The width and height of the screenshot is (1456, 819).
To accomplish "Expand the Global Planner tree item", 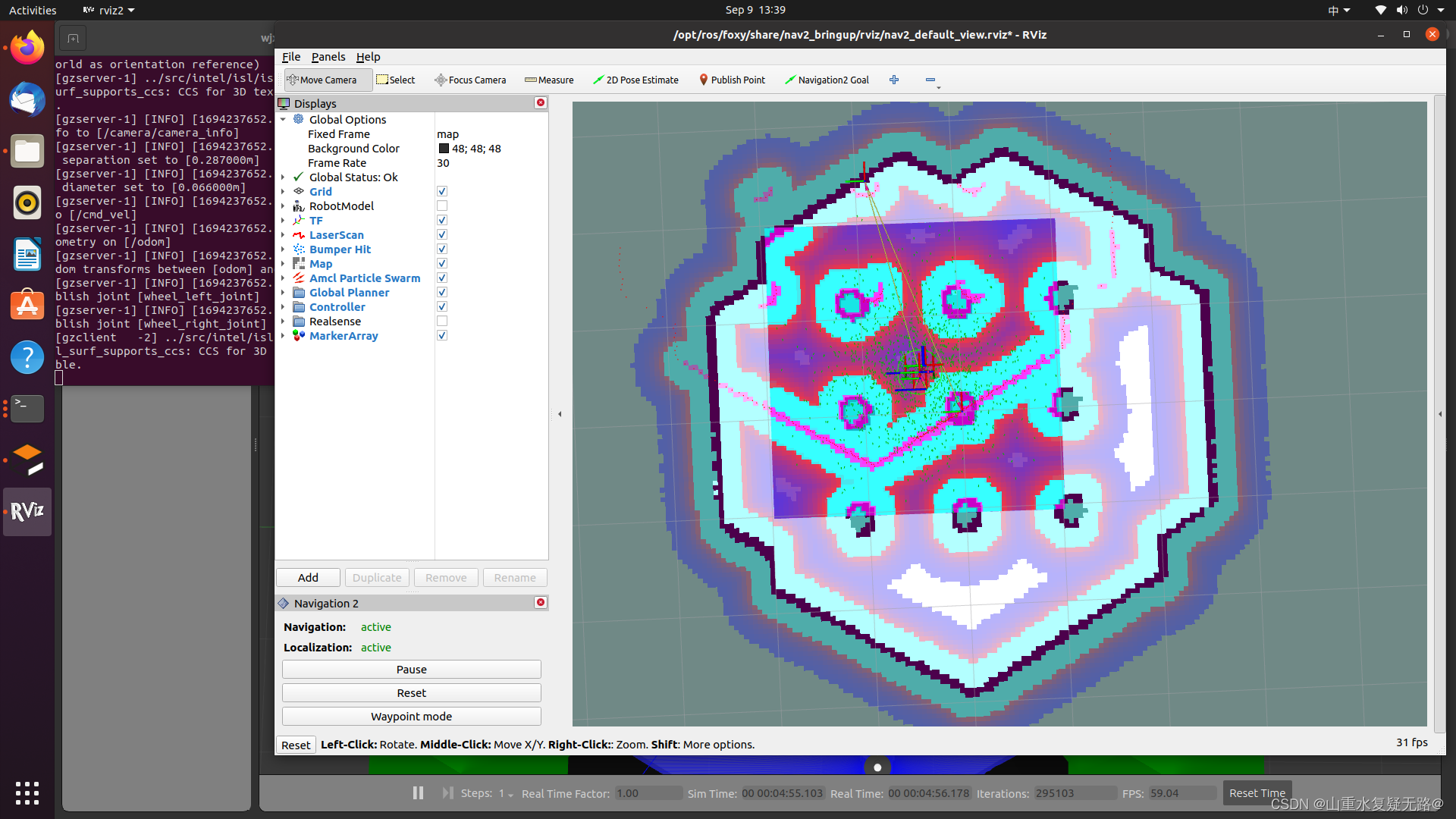I will (x=283, y=293).
